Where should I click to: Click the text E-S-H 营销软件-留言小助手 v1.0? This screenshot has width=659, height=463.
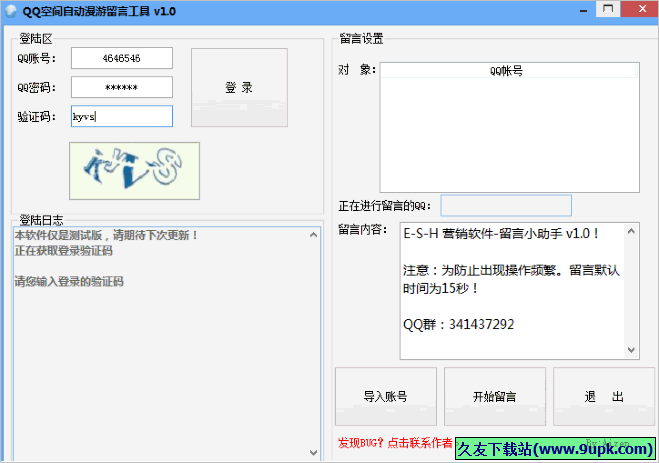point(501,234)
